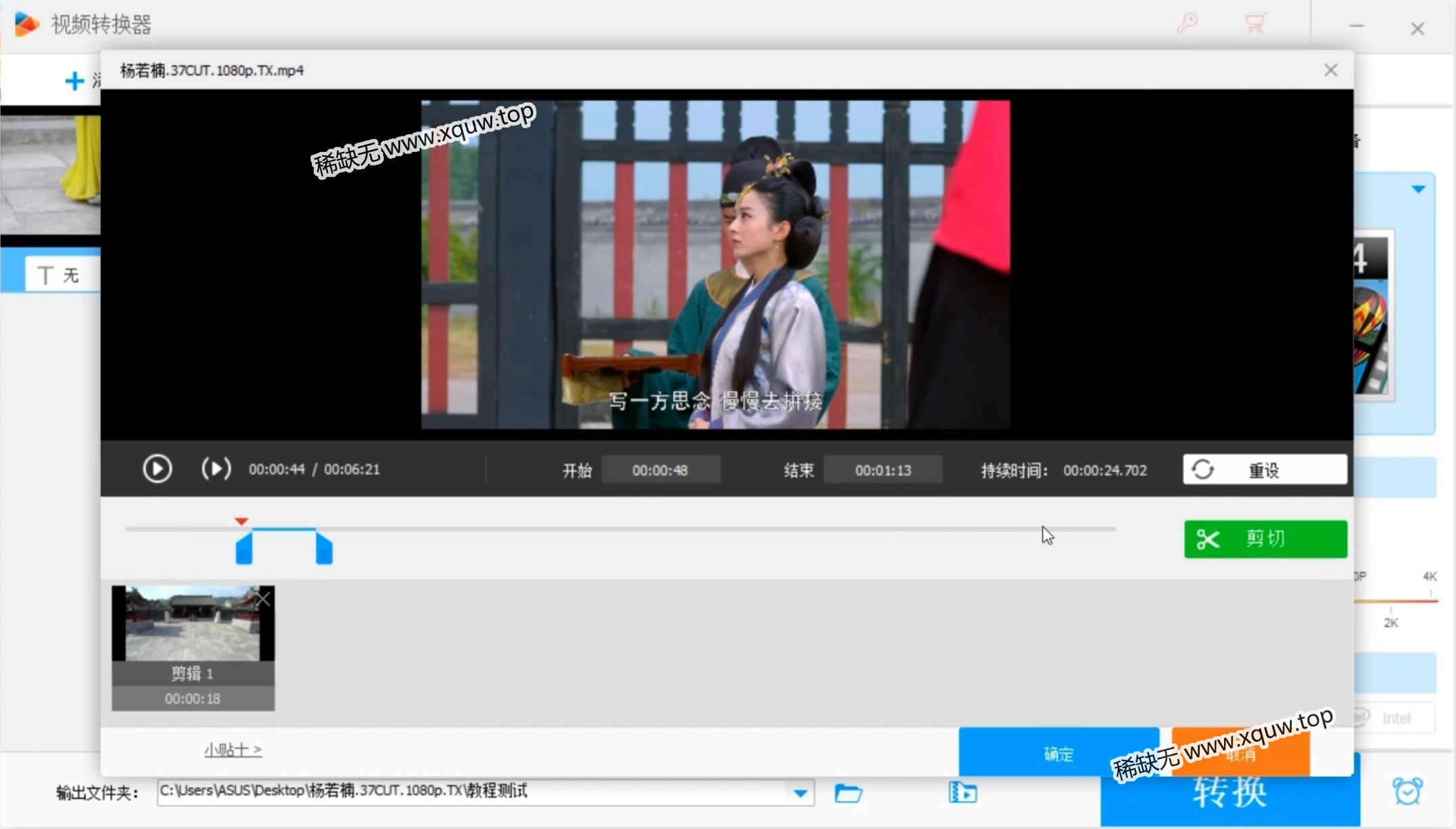Select the left blue trim handle
This screenshot has width=1456, height=829.
(x=244, y=548)
